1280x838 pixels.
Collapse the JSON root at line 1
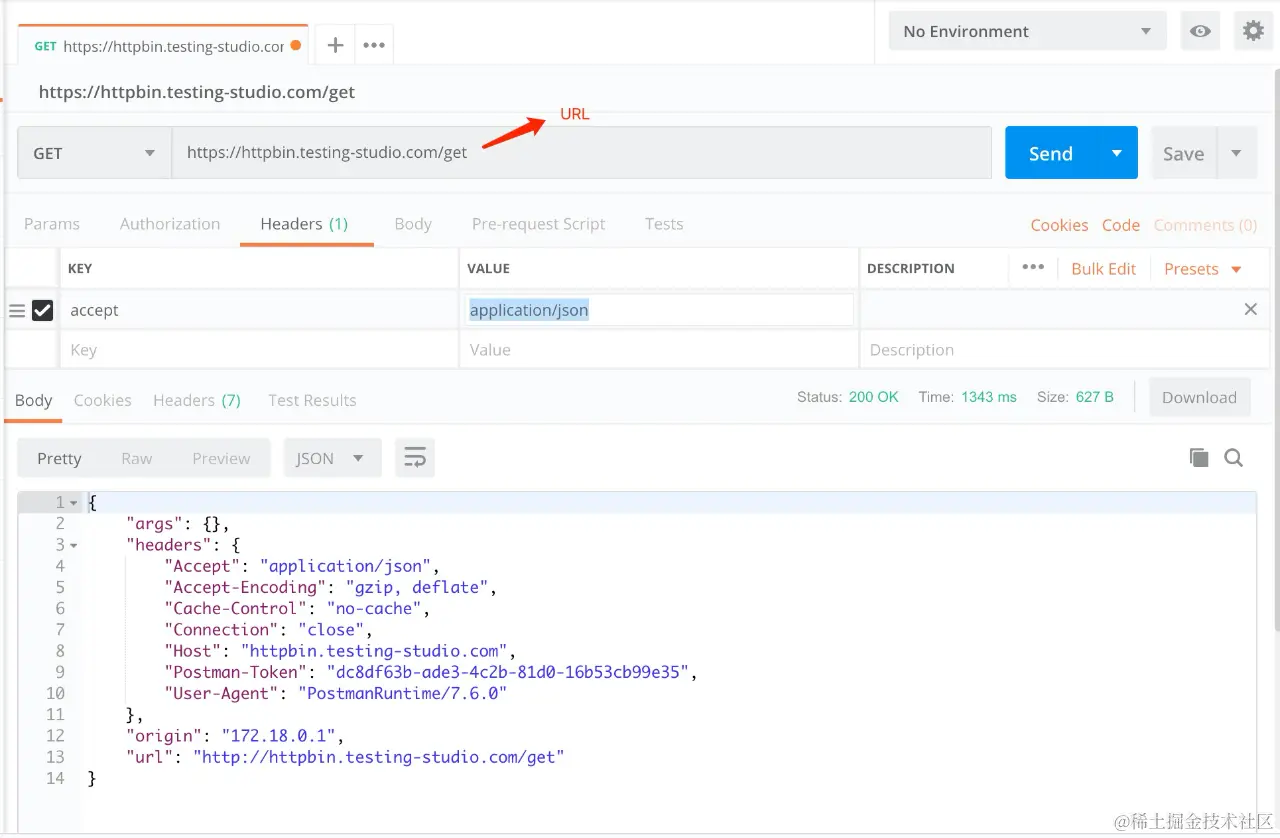click(x=74, y=503)
